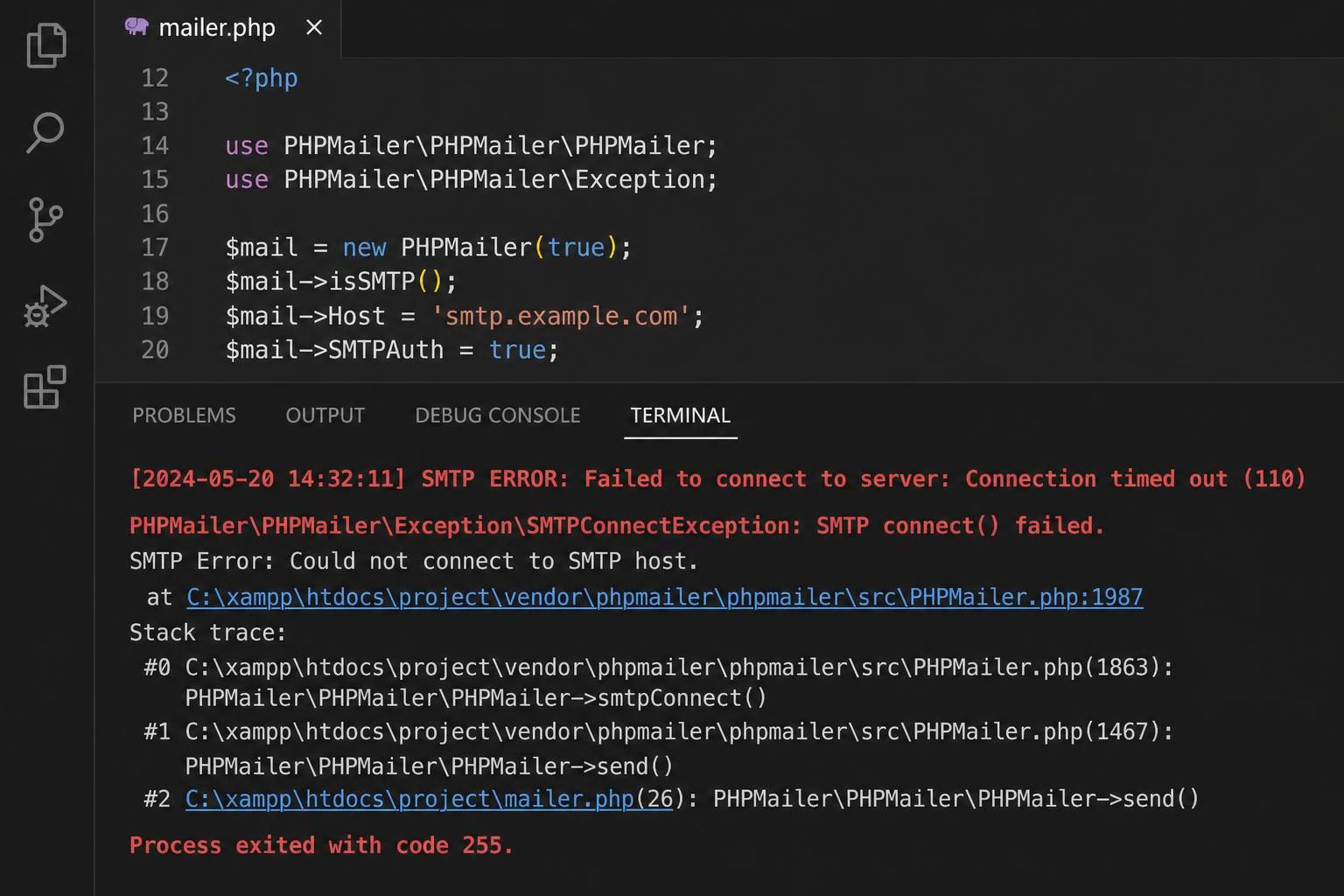Click line number 17 in the gutter
1344x896 pixels.
point(155,248)
